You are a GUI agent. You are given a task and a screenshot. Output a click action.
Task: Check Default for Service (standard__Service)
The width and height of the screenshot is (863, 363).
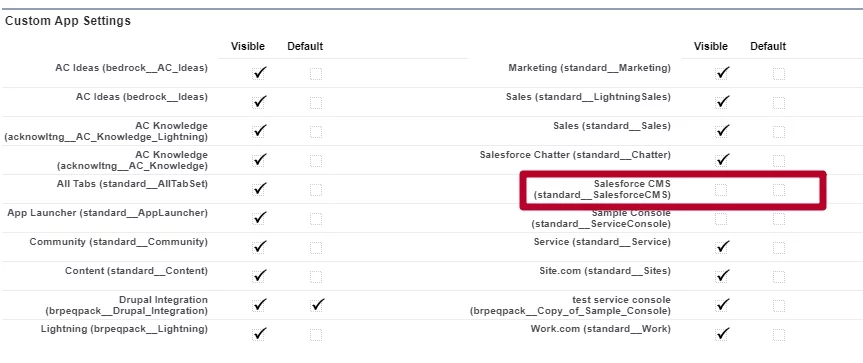pyautogui.click(x=779, y=248)
